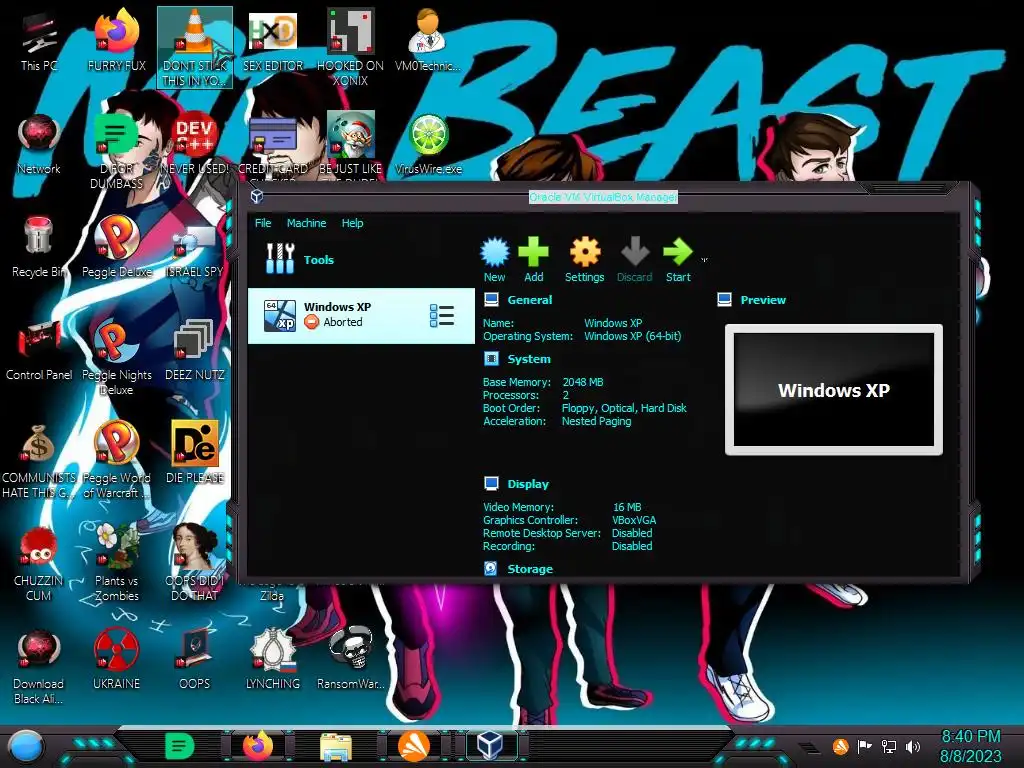The height and width of the screenshot is (768, 1024).
Task: Open File Explorer from the taskbar
Action: pos(336,746)
